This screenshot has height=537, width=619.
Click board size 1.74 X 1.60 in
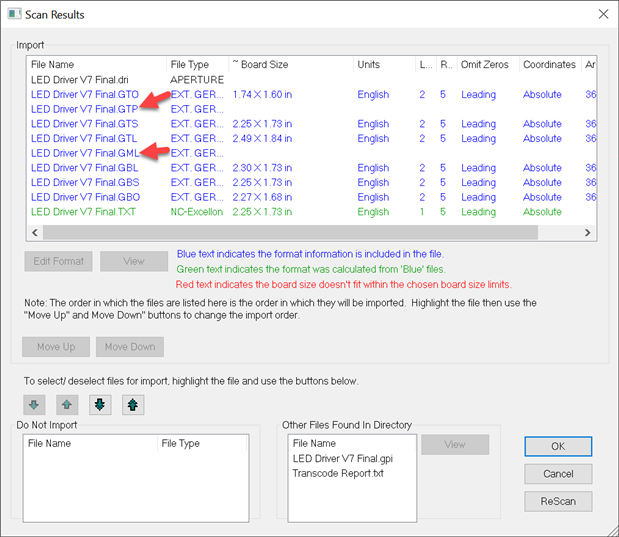point(262,94)
